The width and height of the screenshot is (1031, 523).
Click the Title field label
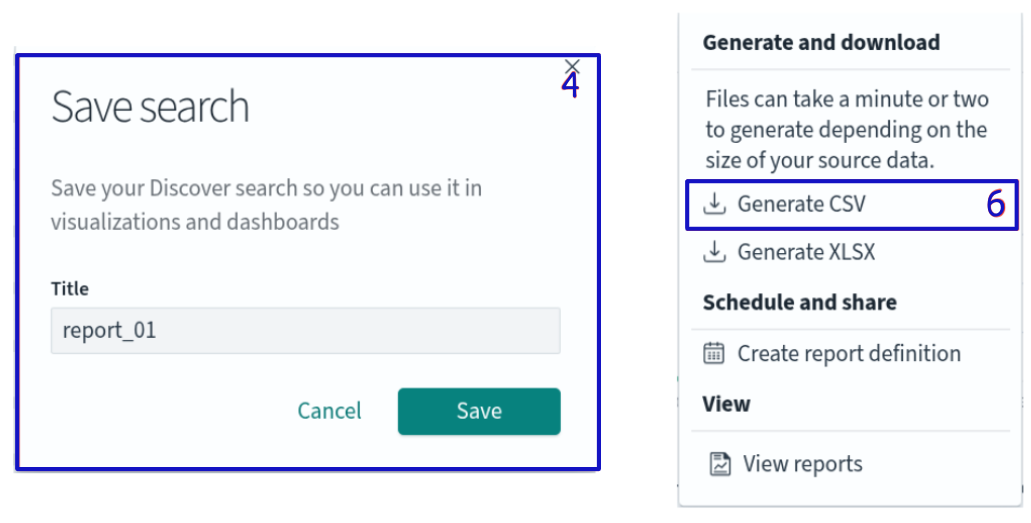[x=70, y=289]
